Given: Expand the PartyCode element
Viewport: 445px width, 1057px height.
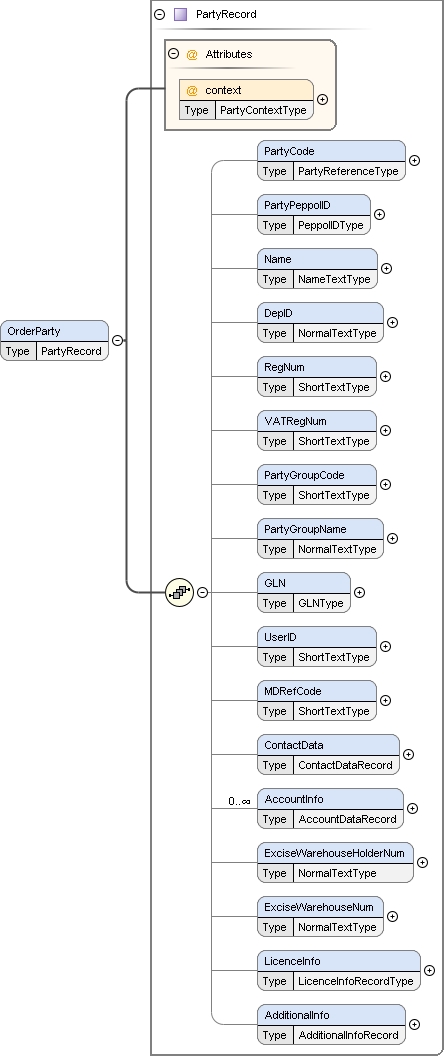Looking at the screenshot, I should tap(414, 160).
